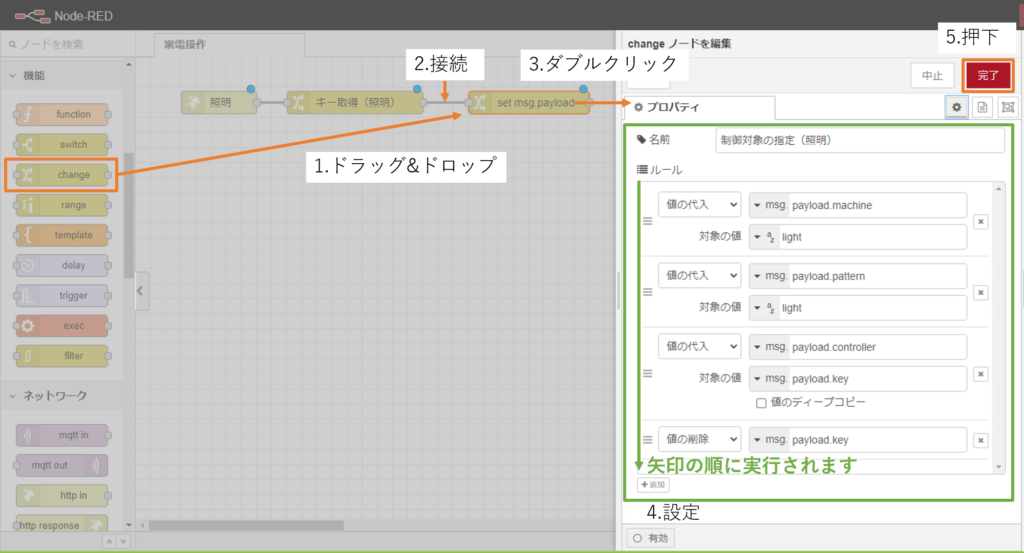The image size is (1024, 553).
Task: Select the filter node in palette
Action: click(62, 356)
